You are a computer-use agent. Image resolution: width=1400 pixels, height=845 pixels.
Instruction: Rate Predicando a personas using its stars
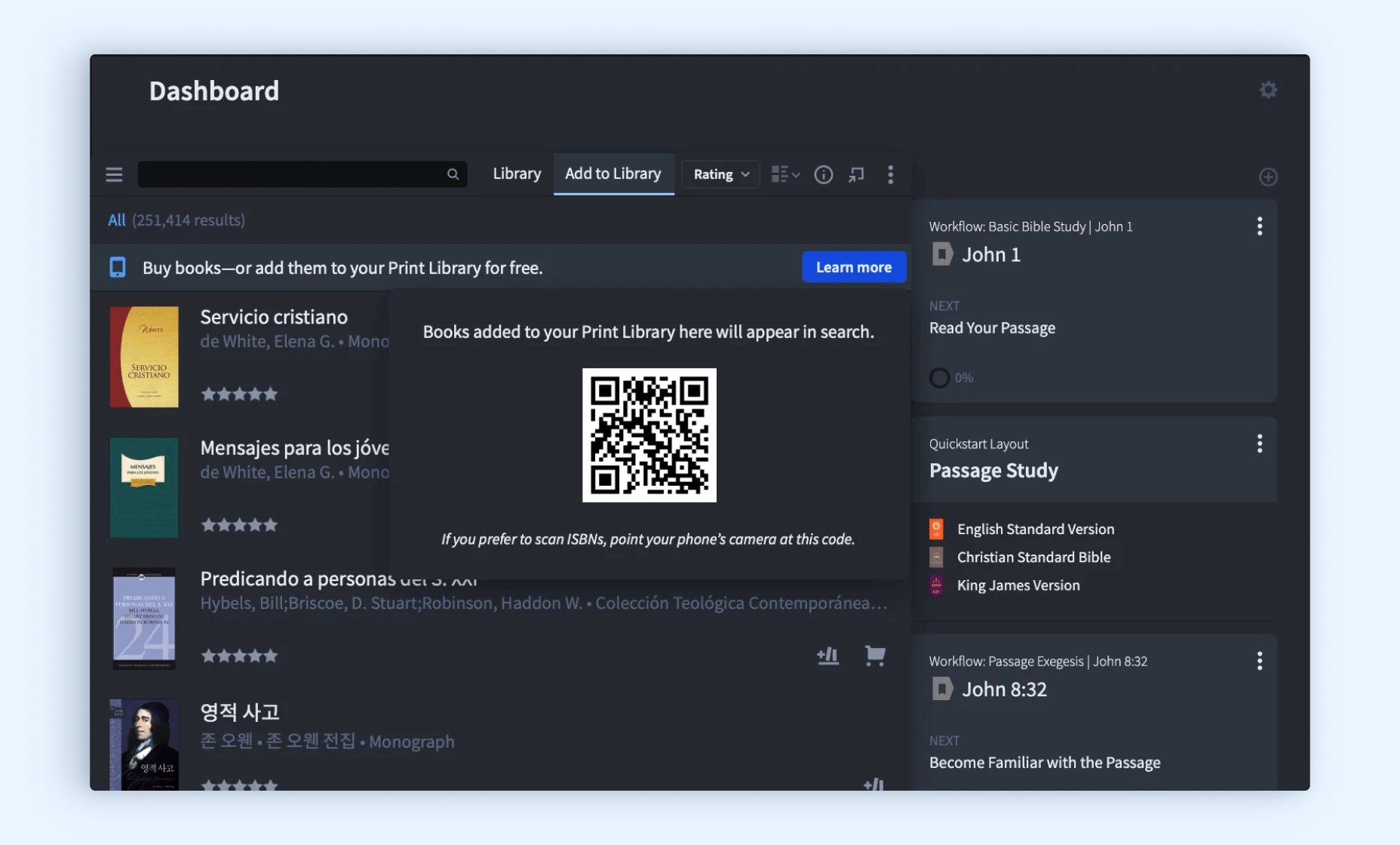[239, 656]
